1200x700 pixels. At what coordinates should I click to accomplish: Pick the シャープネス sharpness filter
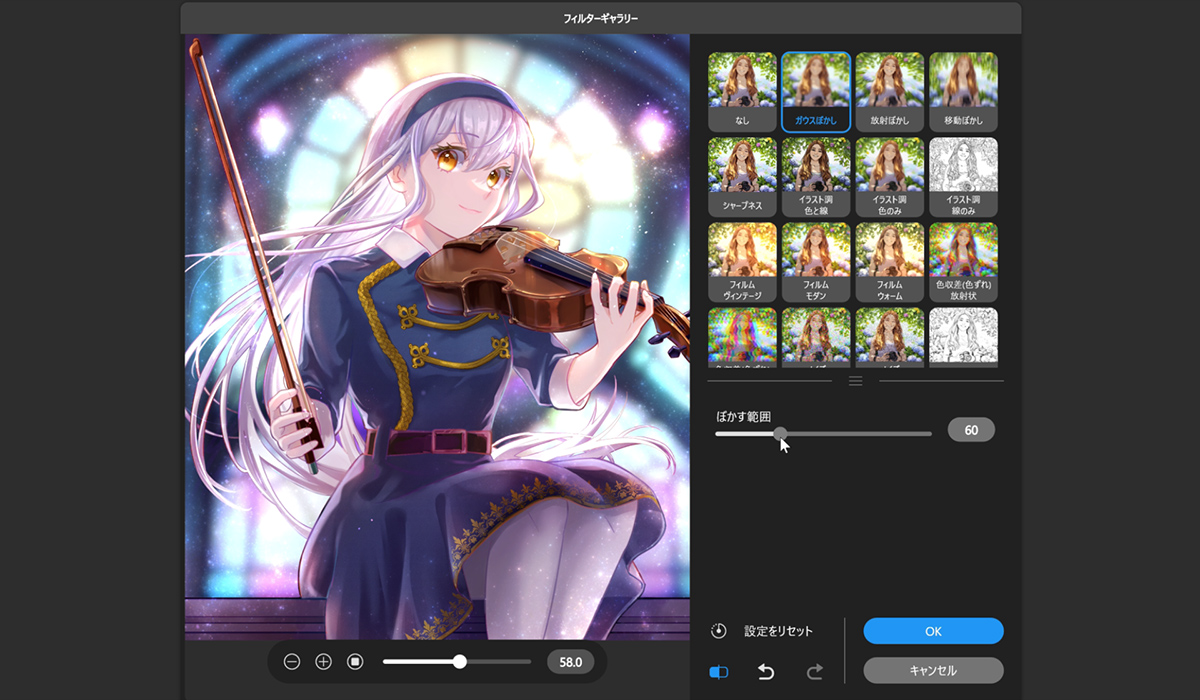click(742, 177)
